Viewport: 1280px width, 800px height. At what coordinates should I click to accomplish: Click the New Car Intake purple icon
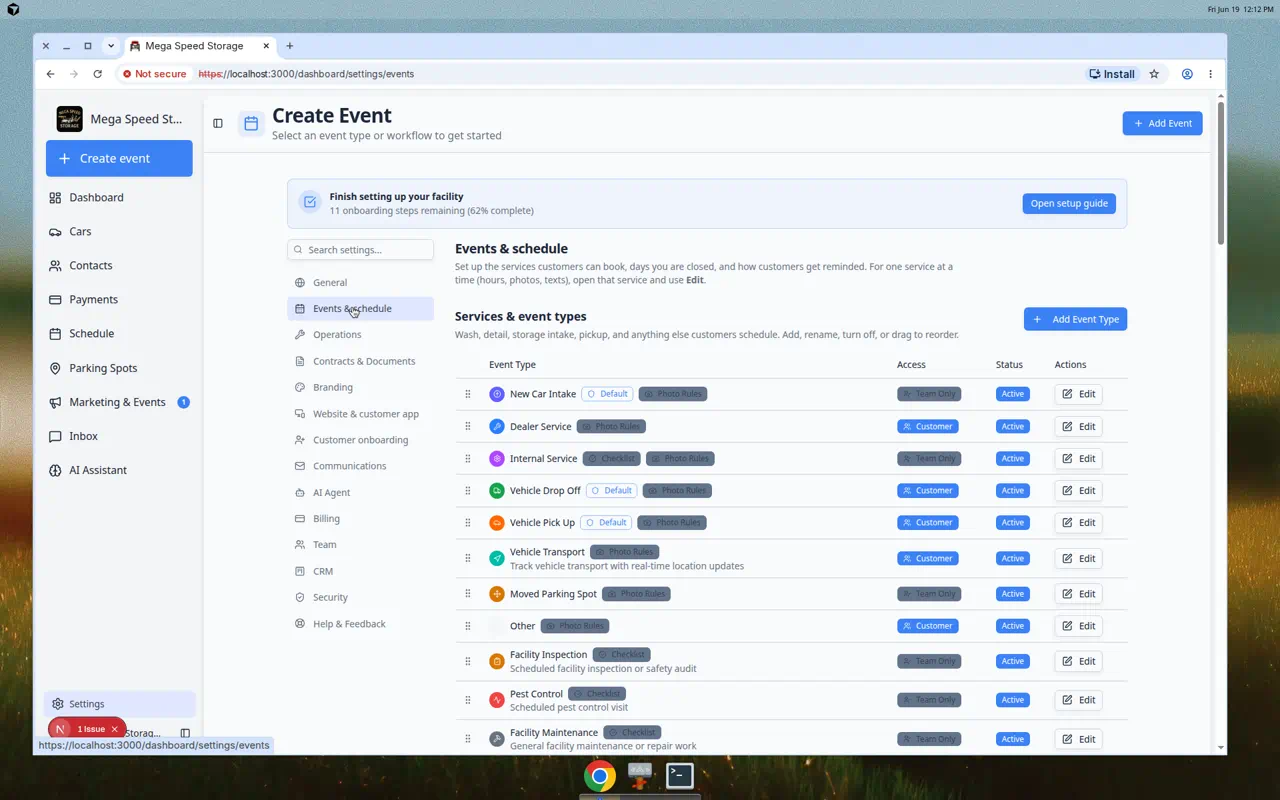[497, 394]
